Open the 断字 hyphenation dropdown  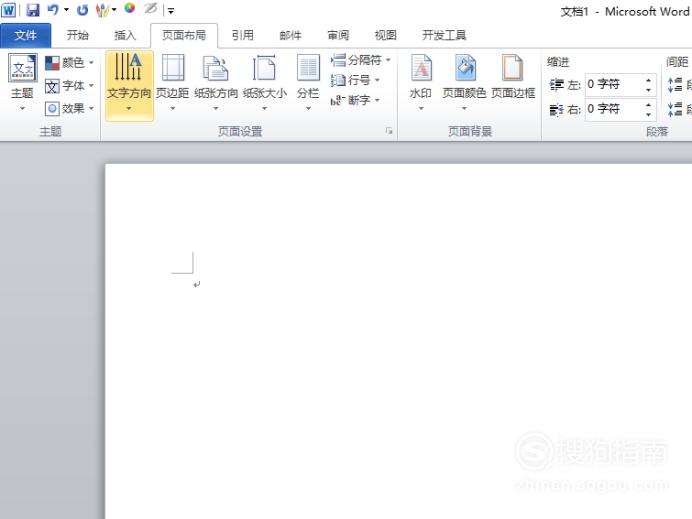tap(355, 100)
